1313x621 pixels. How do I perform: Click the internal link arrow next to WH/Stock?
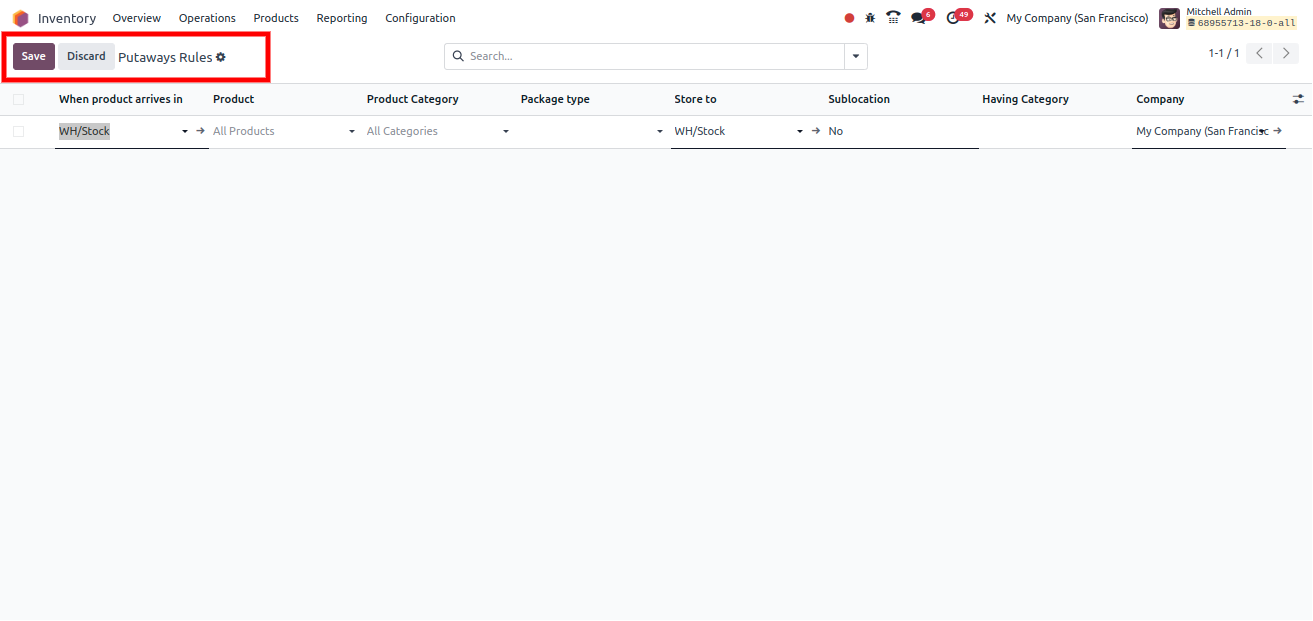pos(199,131)
